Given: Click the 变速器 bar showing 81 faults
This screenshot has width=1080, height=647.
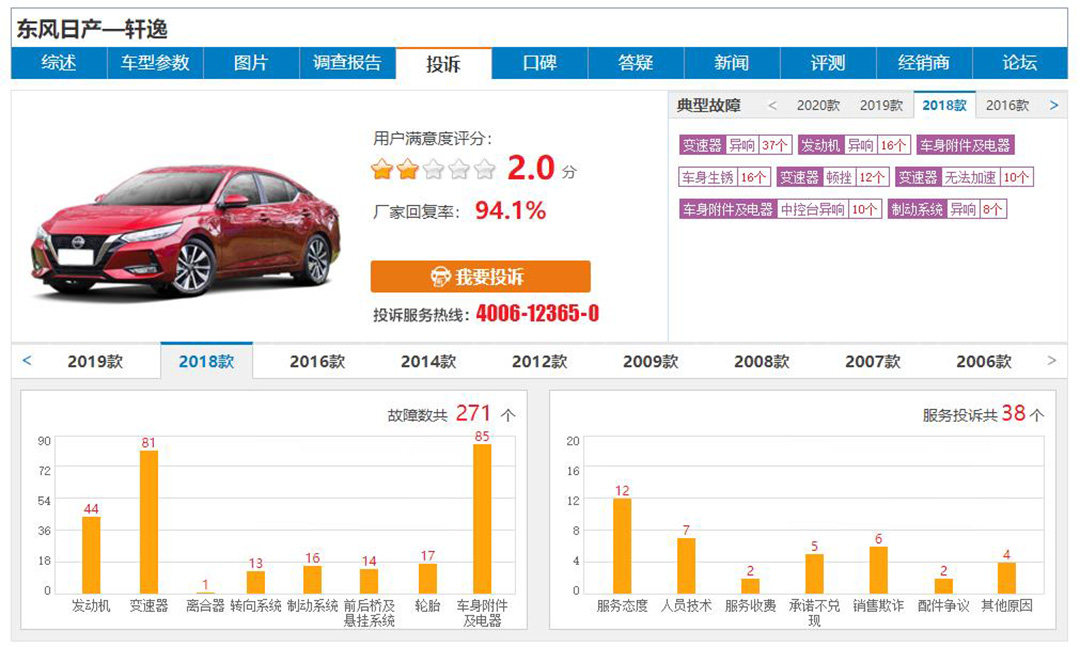Looking at the screenshot, I should pyautogui.click(x=149, y=521).
